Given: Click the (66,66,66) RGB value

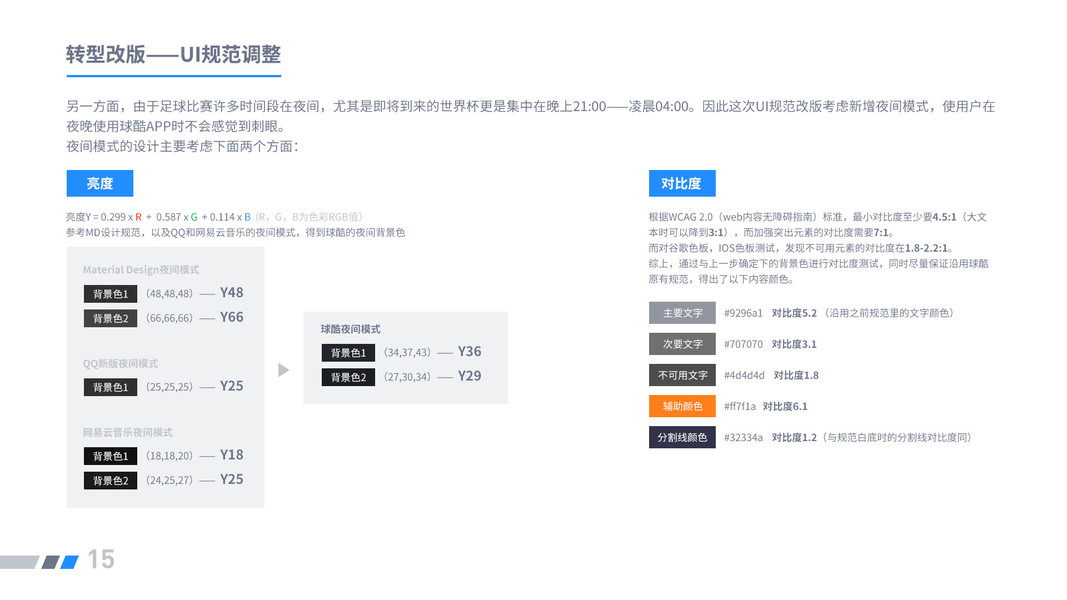Looking at the screenshot, I should (169, 318).
